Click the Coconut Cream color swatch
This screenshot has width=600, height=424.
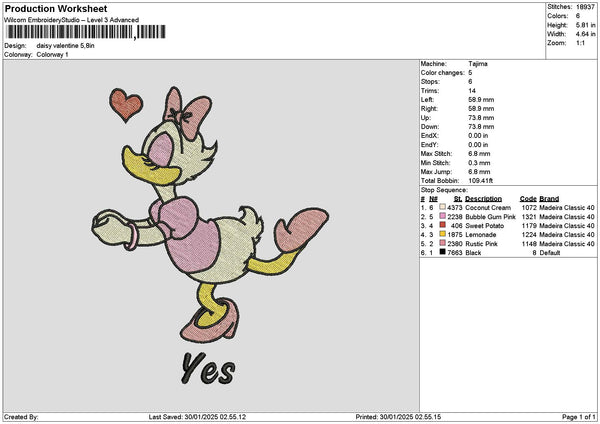[442, 207]
